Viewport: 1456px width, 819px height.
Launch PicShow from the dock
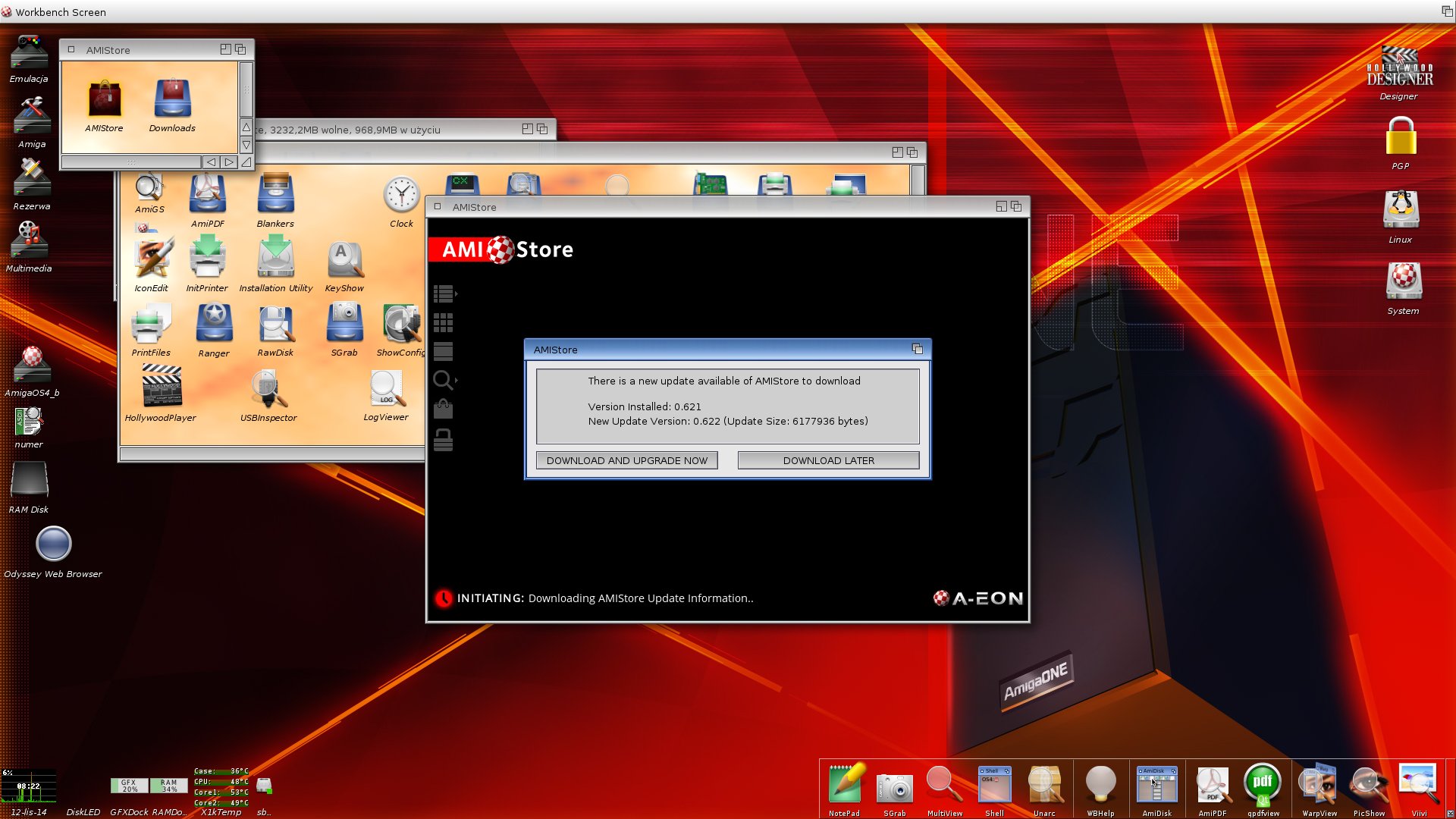coord(1369,791)
